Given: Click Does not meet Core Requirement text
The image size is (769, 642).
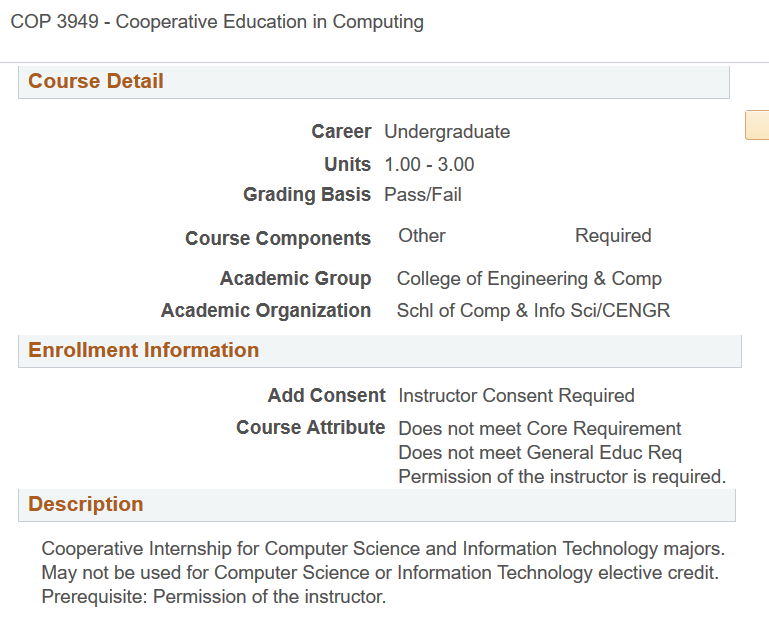Looking at the screenshot, I should [540, 429].
